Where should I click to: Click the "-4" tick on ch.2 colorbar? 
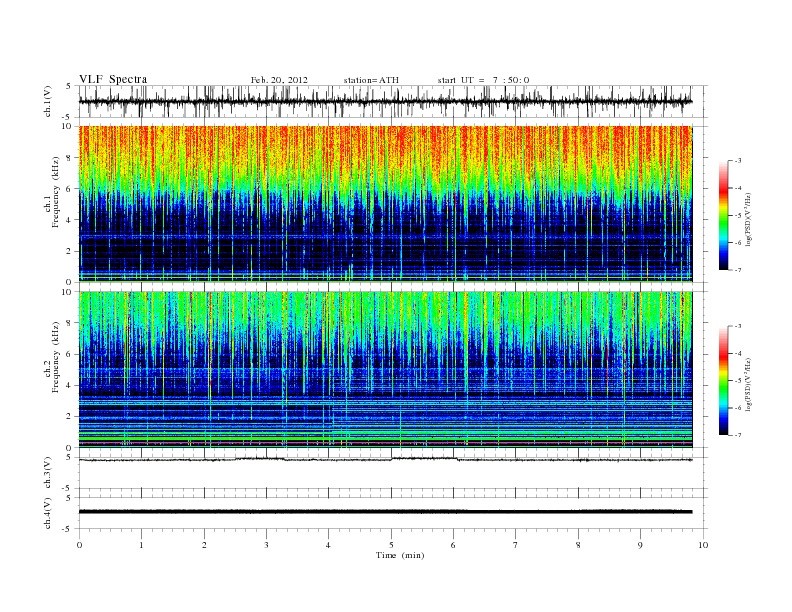coord(738,353)
